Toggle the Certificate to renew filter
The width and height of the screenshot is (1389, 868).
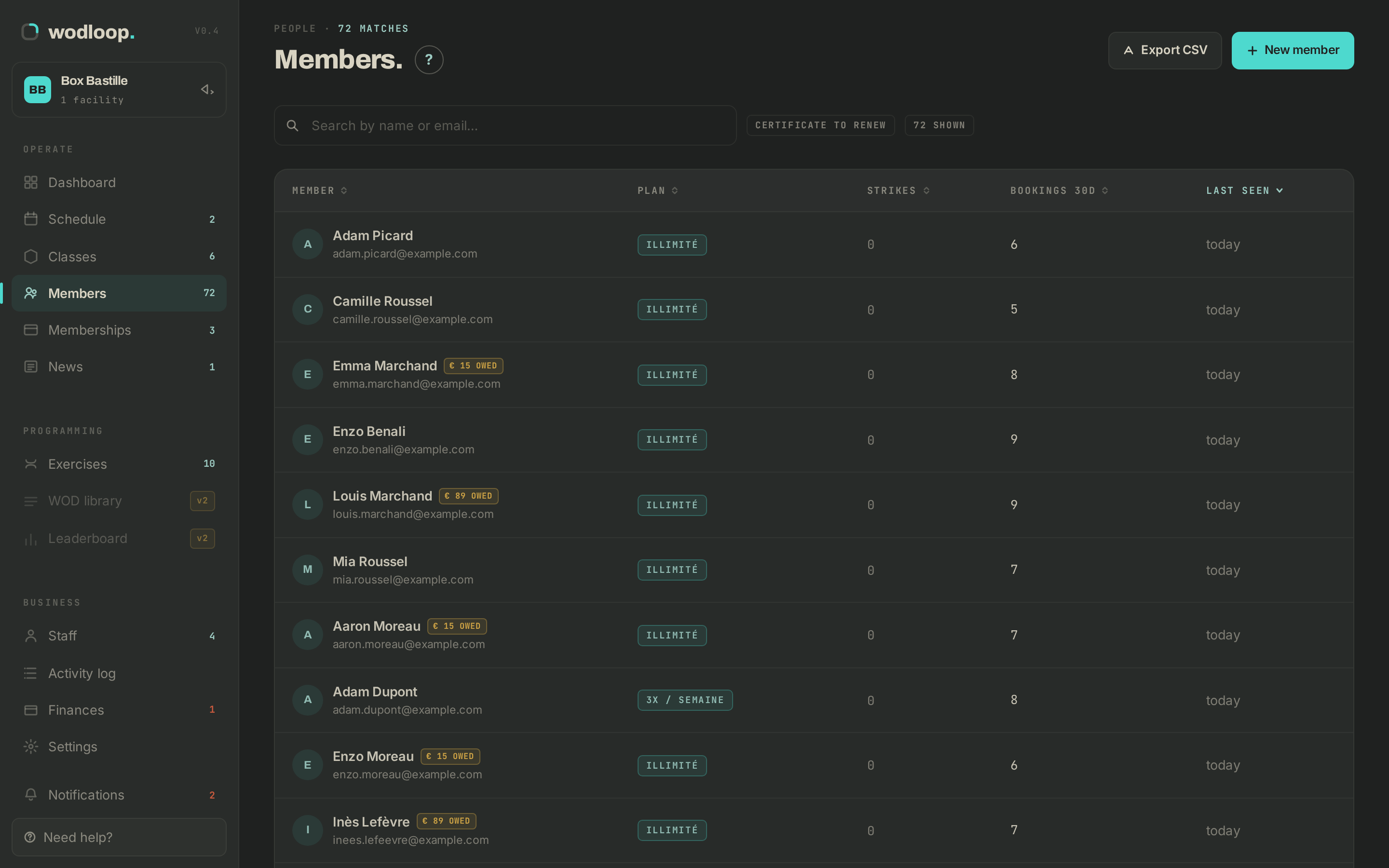click(820, 125)
